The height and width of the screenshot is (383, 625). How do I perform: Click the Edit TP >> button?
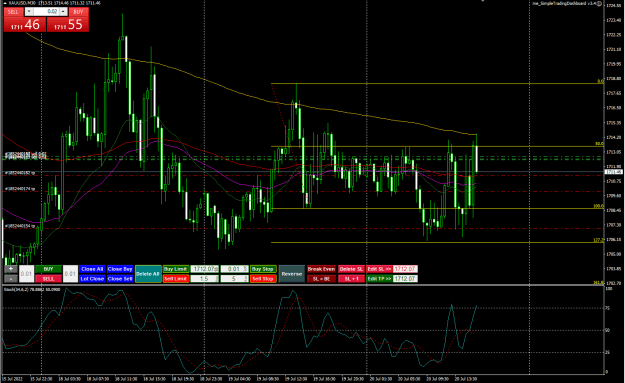379,279
